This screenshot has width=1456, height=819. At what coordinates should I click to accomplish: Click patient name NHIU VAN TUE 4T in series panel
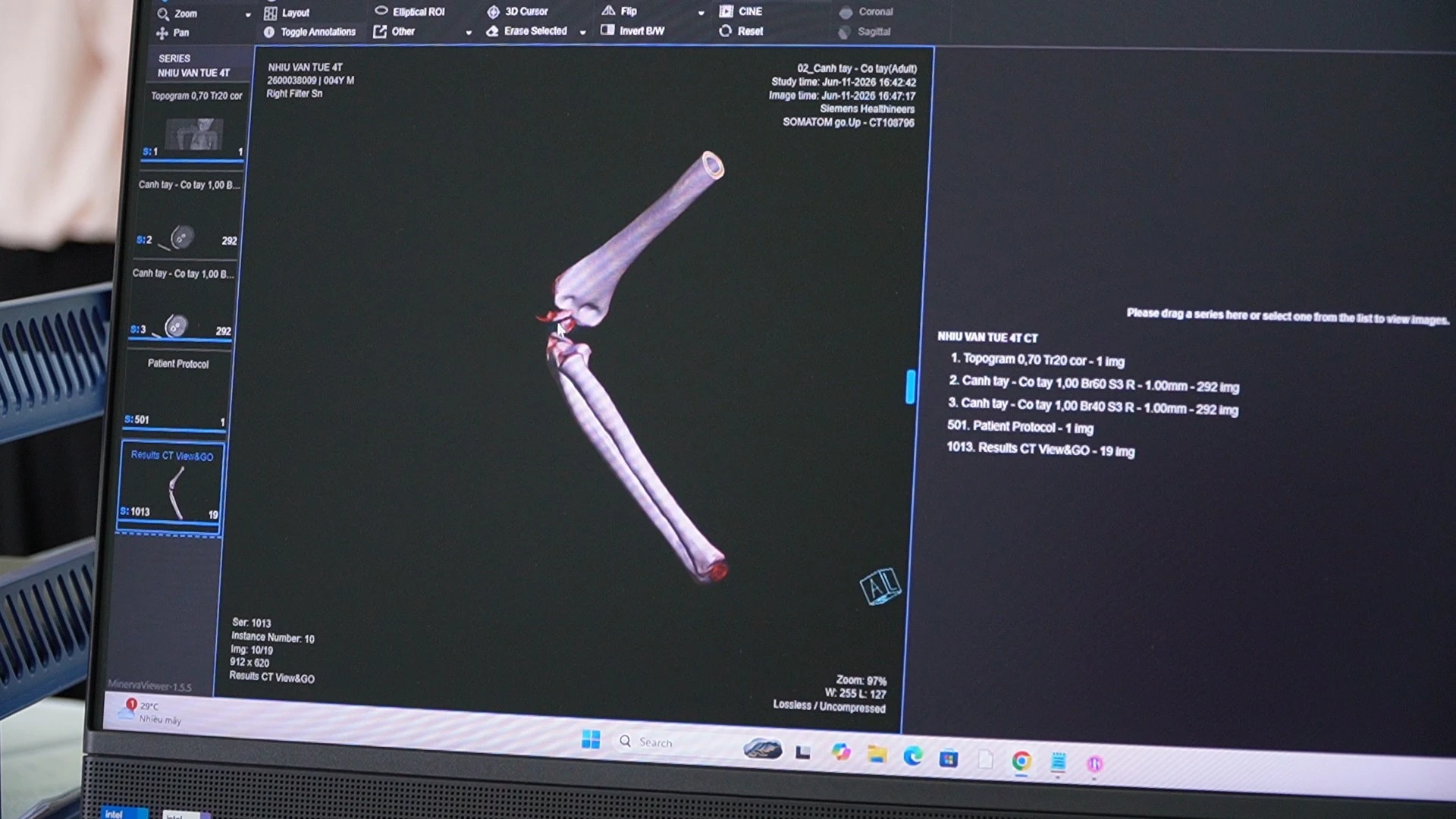tap(193, 73)
